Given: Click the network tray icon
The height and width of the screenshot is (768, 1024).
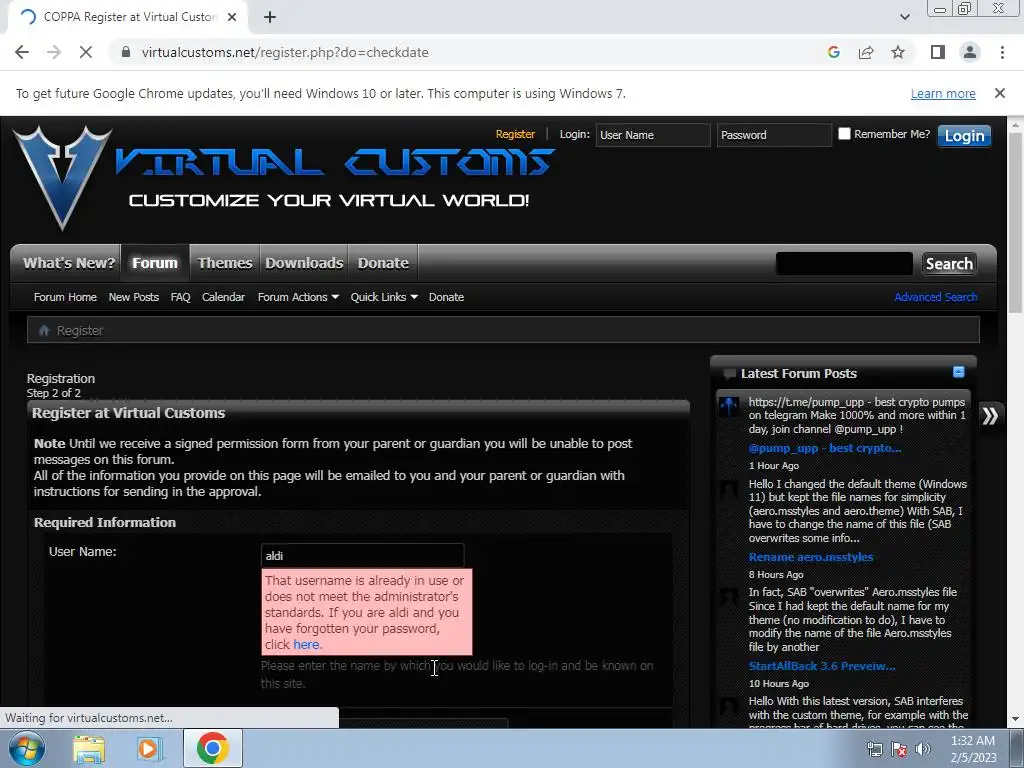Looking at the screenshot, I should [x=874, y=749].
